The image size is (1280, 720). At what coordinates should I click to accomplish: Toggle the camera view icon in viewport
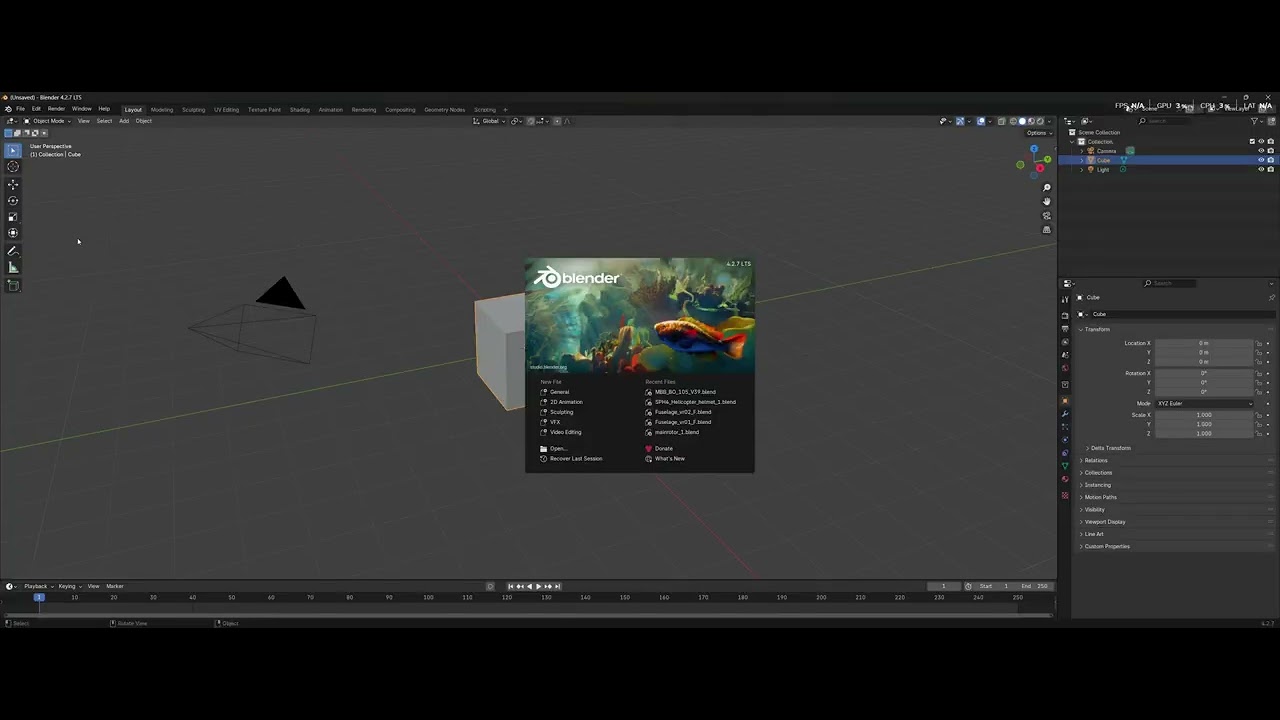coord(1047,216)
